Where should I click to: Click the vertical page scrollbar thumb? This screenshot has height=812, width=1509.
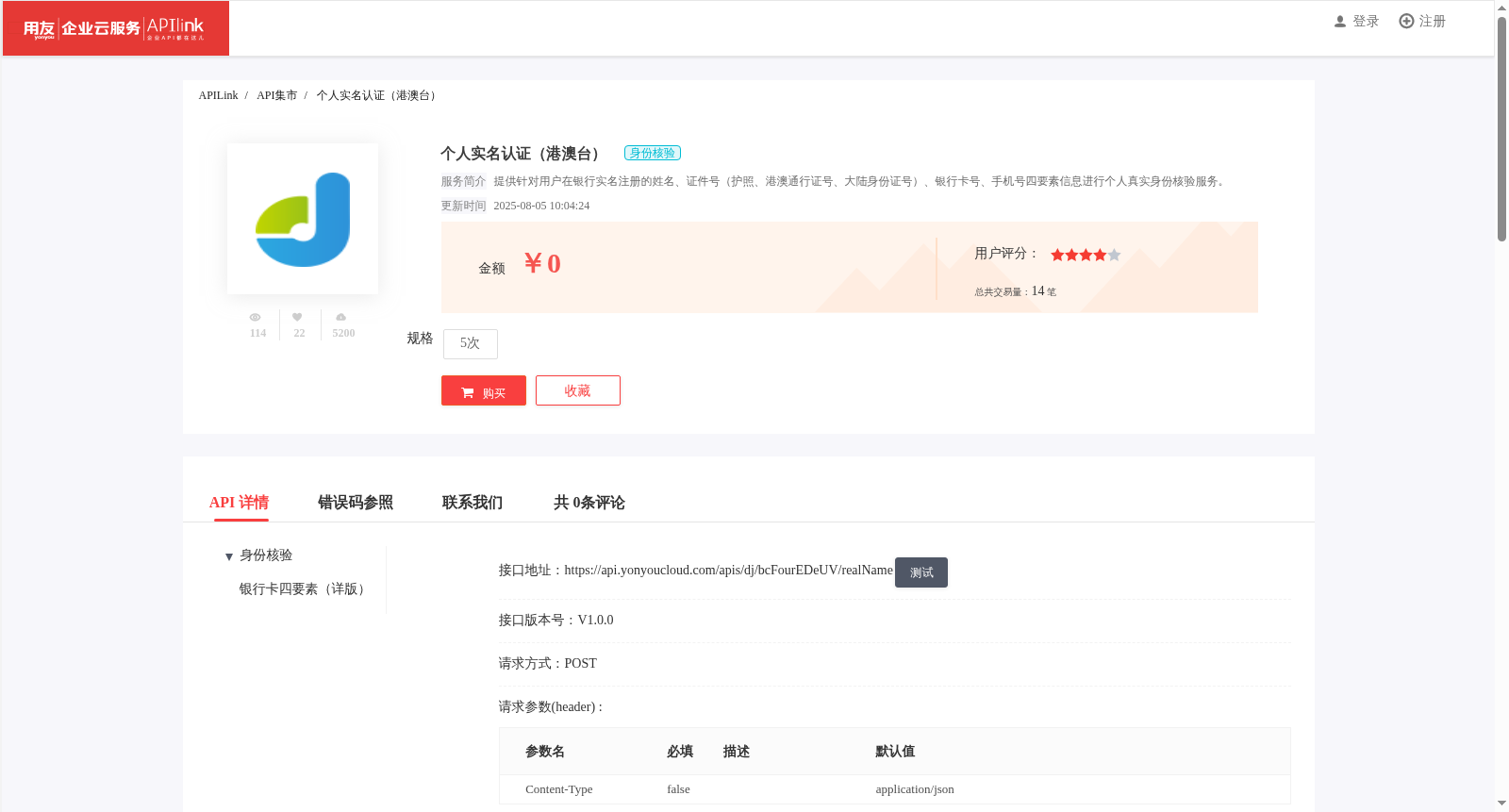1501,129
